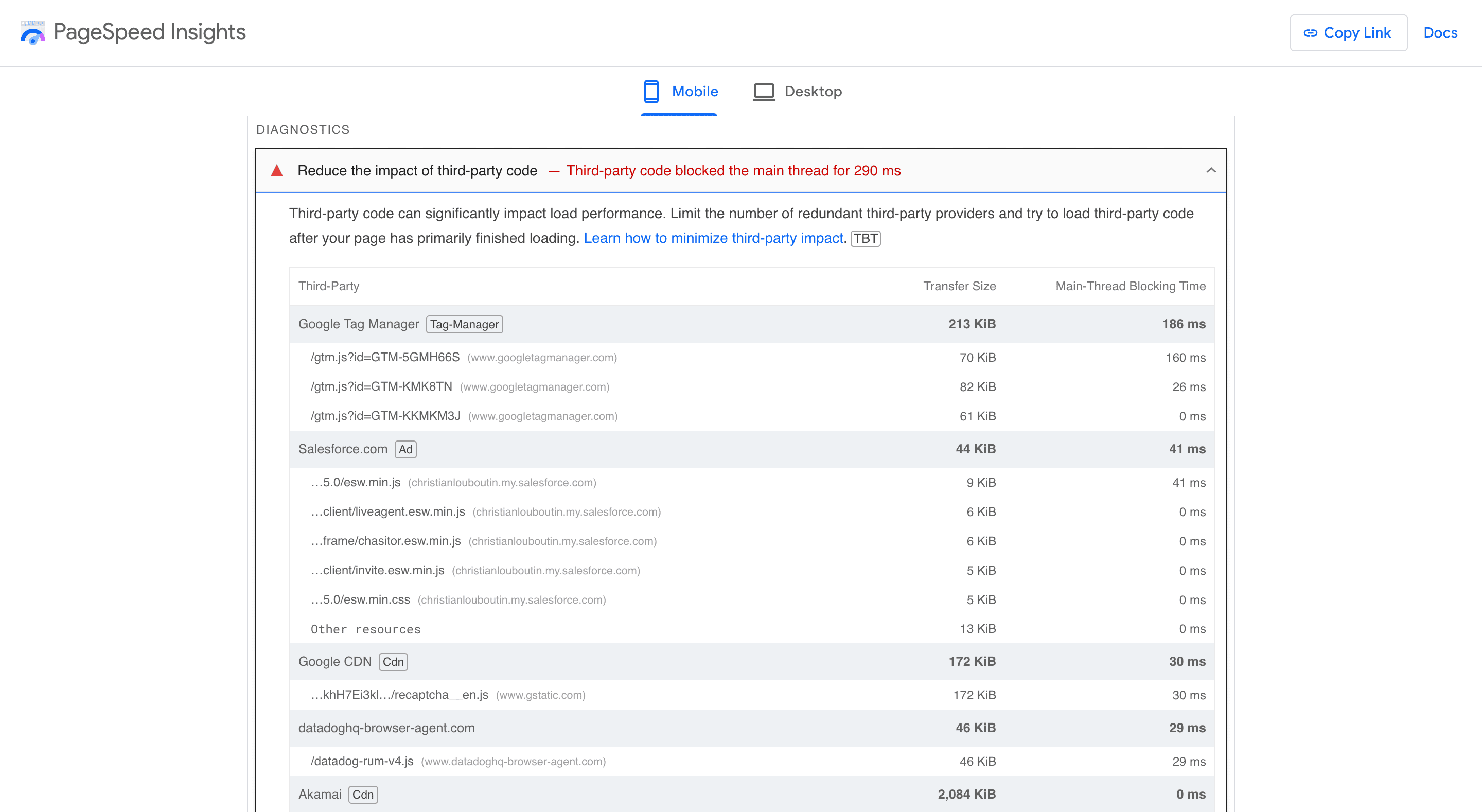1482x812 pixels.
Task: Click the Ad badge next to Salesforce.com
Action: (x=405, y=449)
